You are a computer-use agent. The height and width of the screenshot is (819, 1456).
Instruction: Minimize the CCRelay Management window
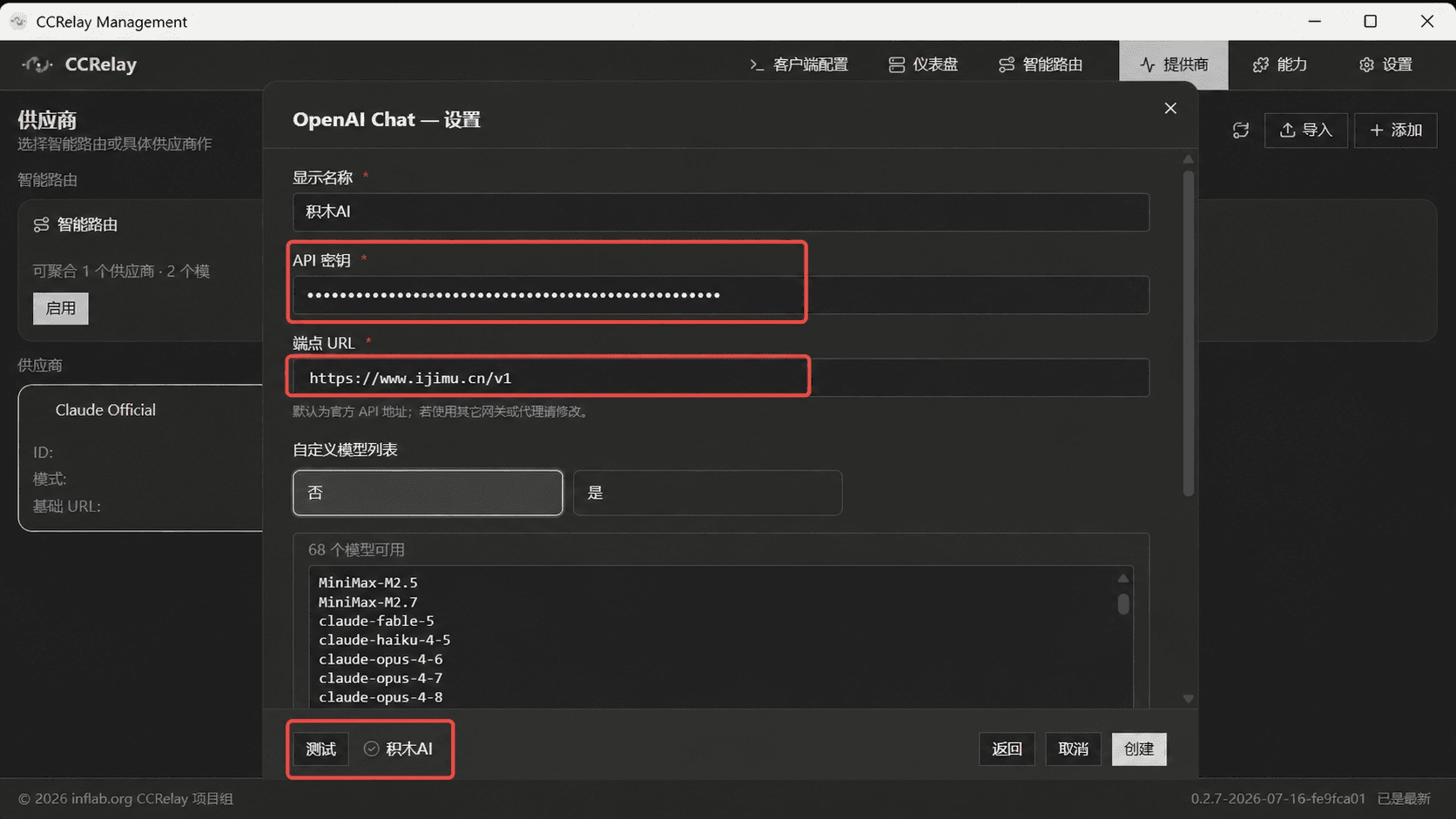click(1315, 21)
